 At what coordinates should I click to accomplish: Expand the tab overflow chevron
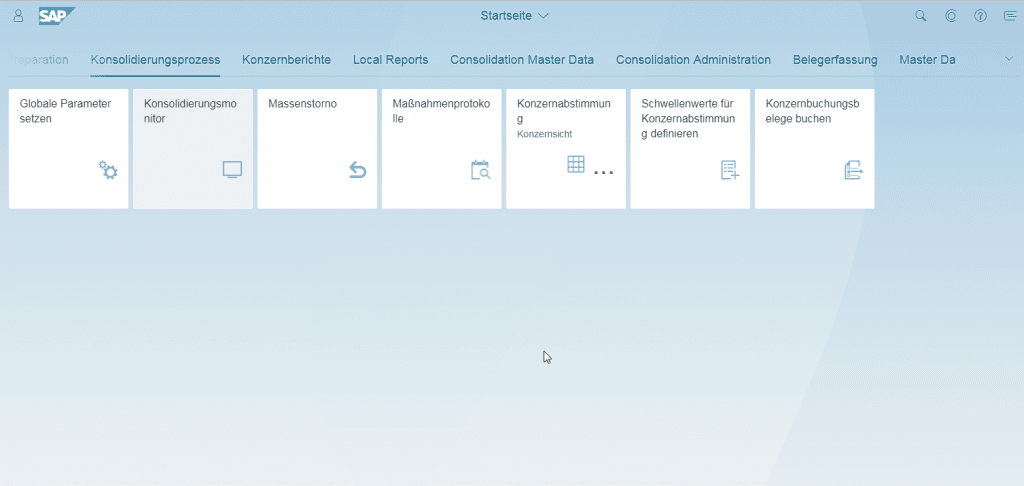point(1008,59)
